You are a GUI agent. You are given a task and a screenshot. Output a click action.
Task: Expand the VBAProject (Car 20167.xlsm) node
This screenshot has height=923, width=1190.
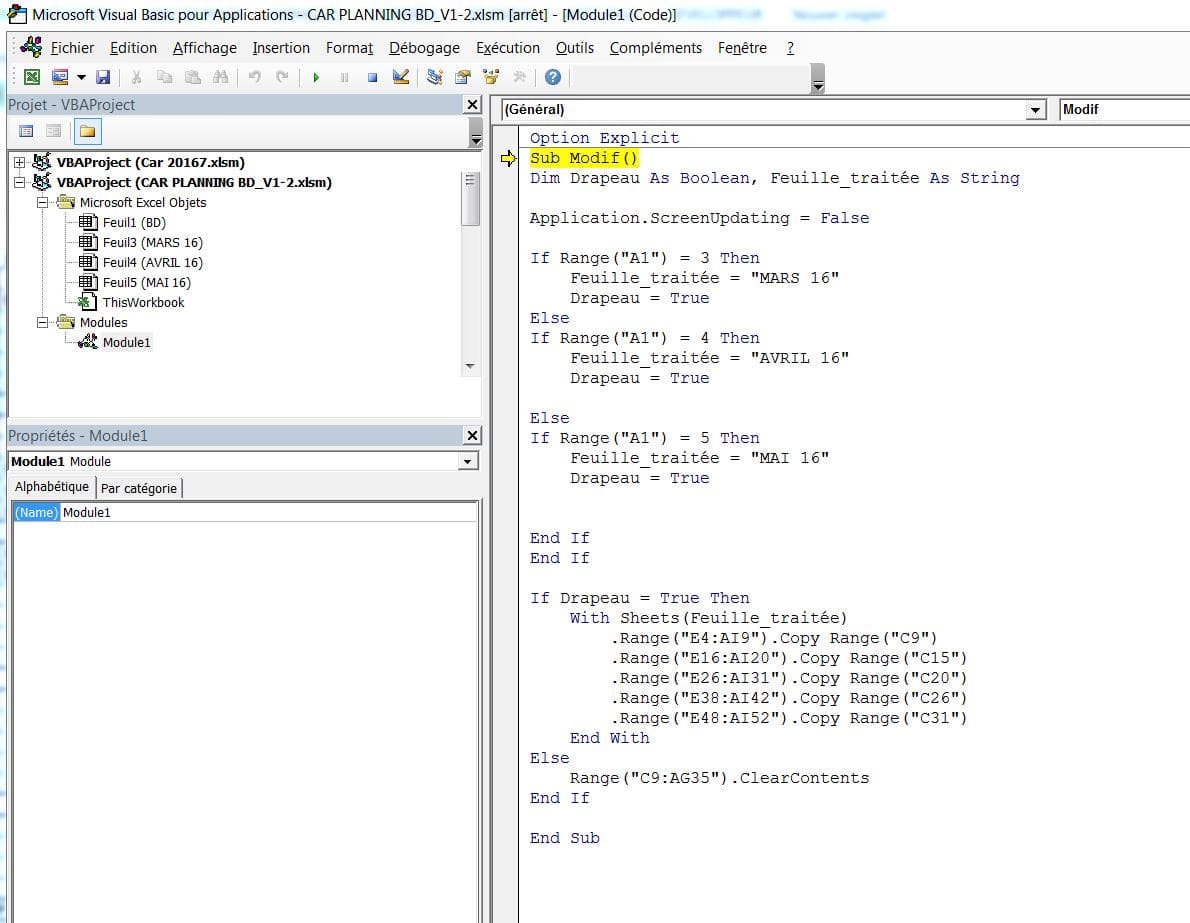click(19, 162)
